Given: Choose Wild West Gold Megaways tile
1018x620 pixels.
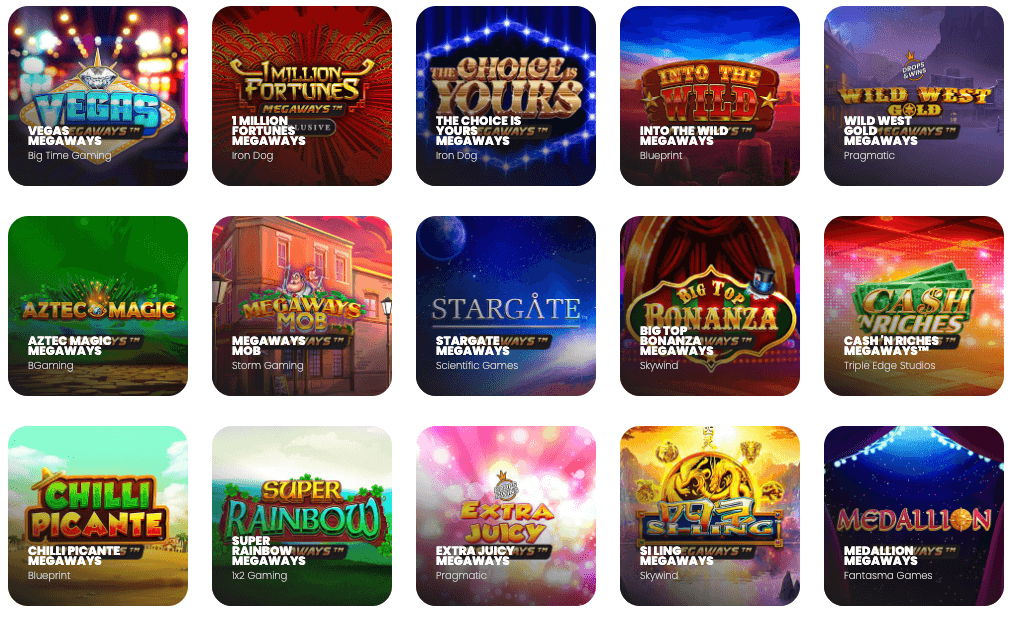Looking at the screenshot, I should (913, 96).
